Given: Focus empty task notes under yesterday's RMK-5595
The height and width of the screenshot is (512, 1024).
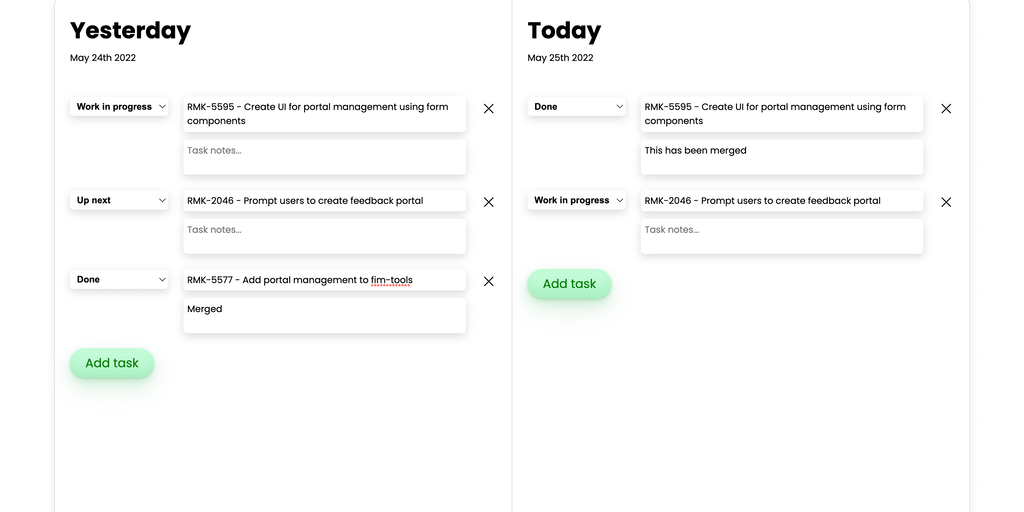Looking at the screenshot, I should (324, 157).
